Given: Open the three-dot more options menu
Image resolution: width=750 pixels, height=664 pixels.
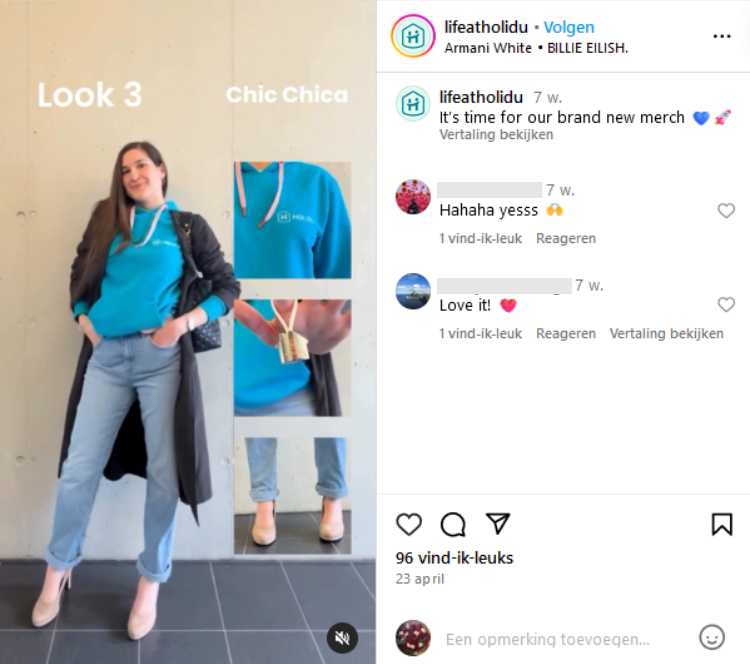Looking at the screenshot, I should pos(722,36).
